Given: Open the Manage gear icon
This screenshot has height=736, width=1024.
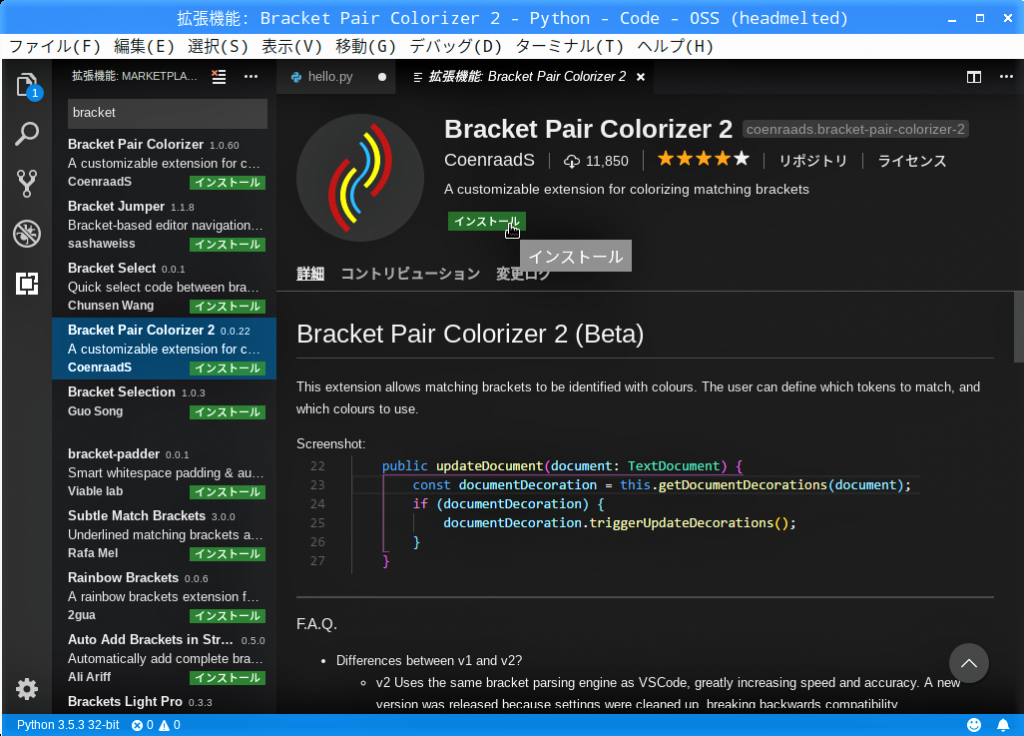Looking at the screenshot, I should (x=27, y=689).
